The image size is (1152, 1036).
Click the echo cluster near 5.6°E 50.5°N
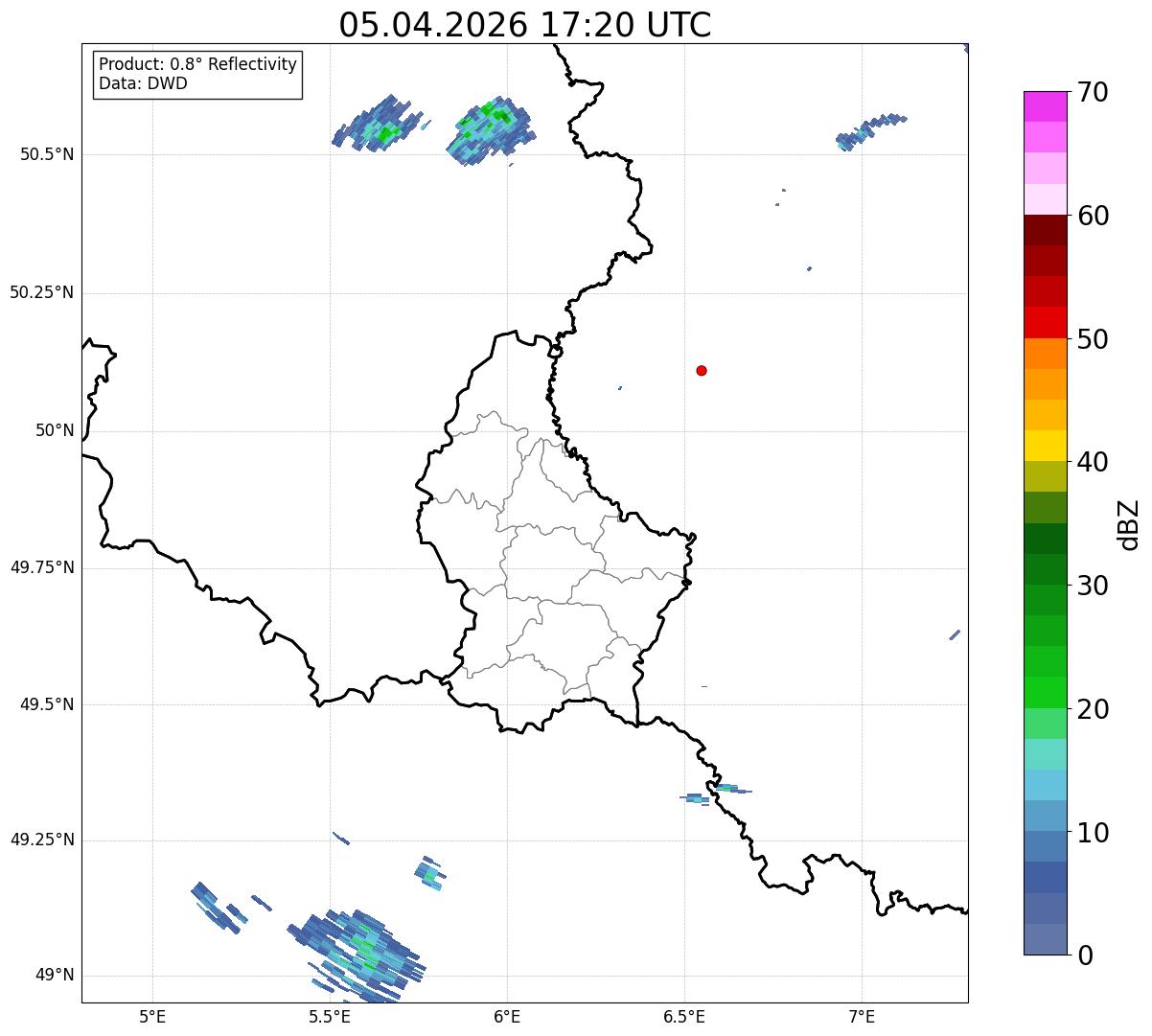point(380,124)
